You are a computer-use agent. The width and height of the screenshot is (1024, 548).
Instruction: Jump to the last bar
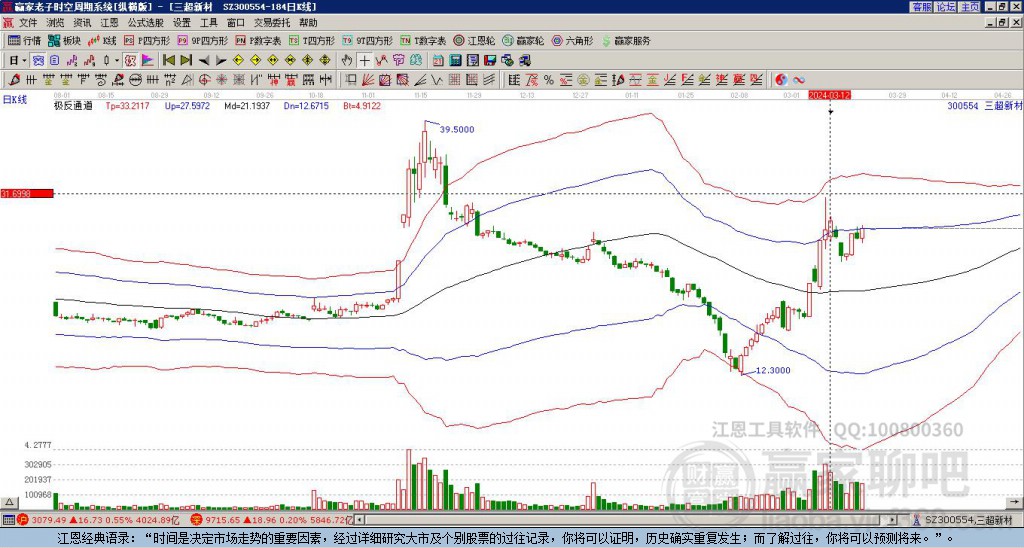186,61
